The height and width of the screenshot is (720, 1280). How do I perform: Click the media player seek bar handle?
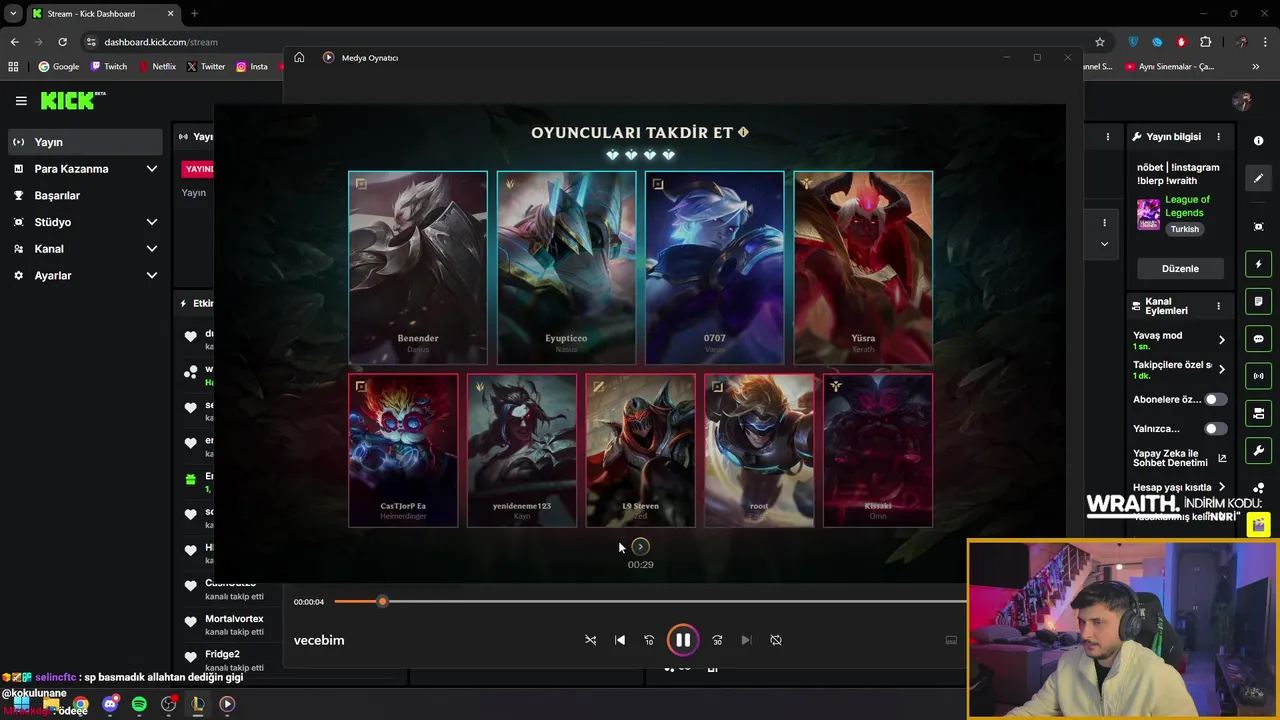tap(382, 602)
